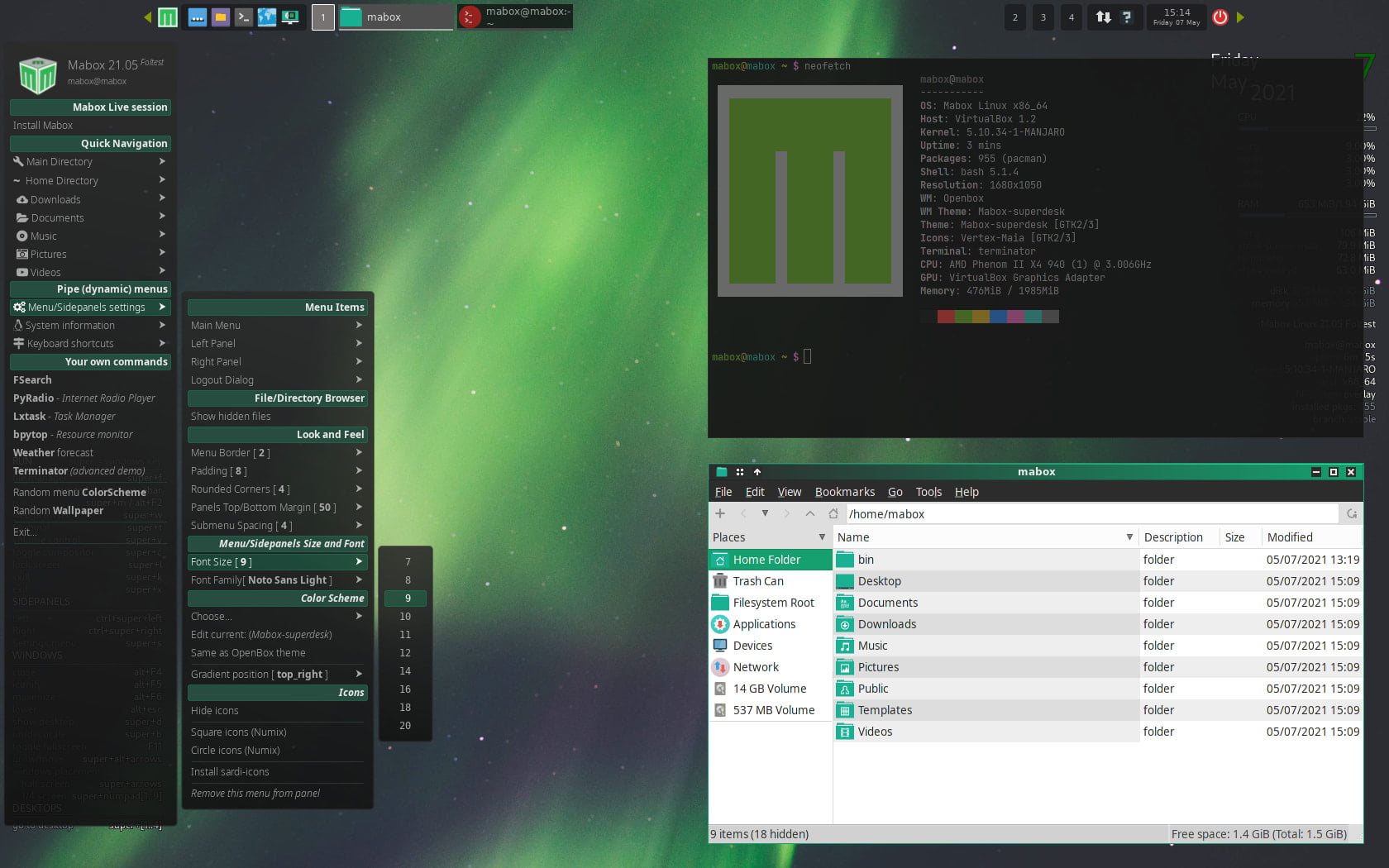Viewport: 1389px width, 868px height.
Task: Click the network up/down arrows tray icon
Action: [x=1103, y=17]
